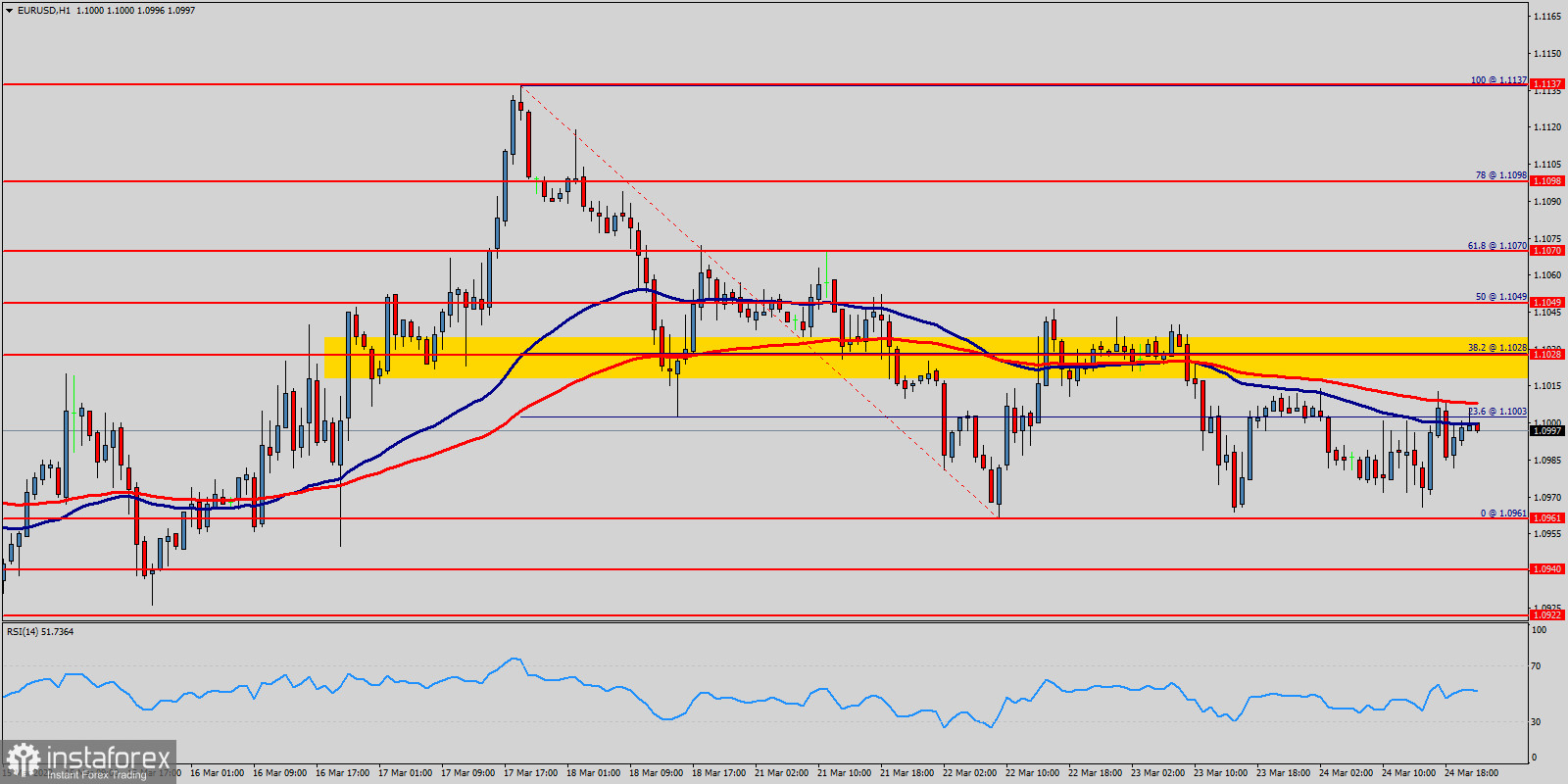
Task: Click the '24 Mar 18:00' time label
Action: click(x=1471, y=773)
